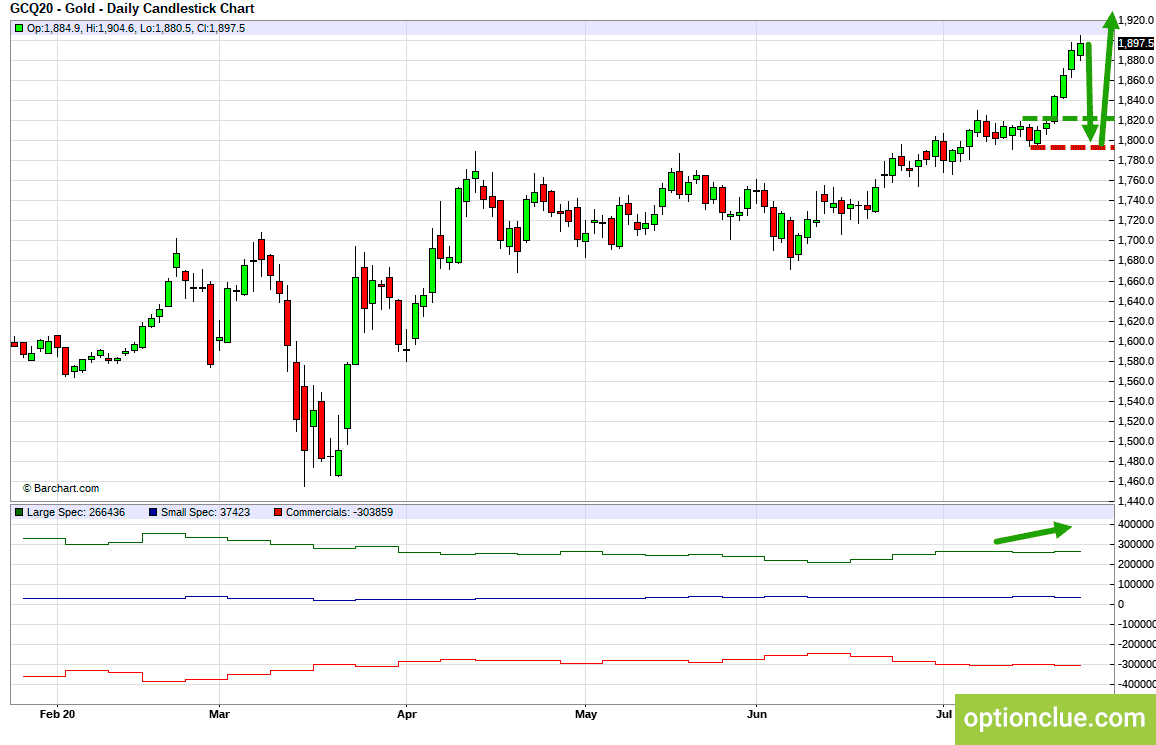Viewport: 1156px width, 745px height.
Task: Click the -300000 positions axis label
Action: (x=1136, y=664)
